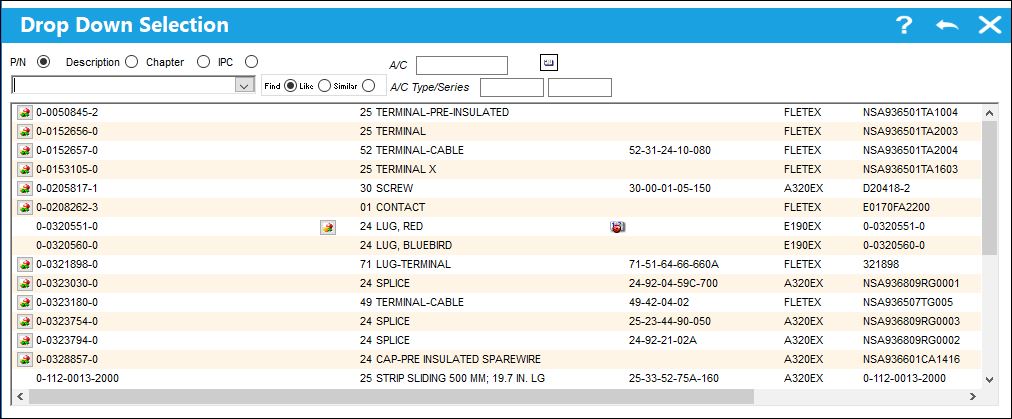This screenshot has width=1012, height=419.
Task: Click the row icon beside 0-0152657-0
Action: coord(25,150)
